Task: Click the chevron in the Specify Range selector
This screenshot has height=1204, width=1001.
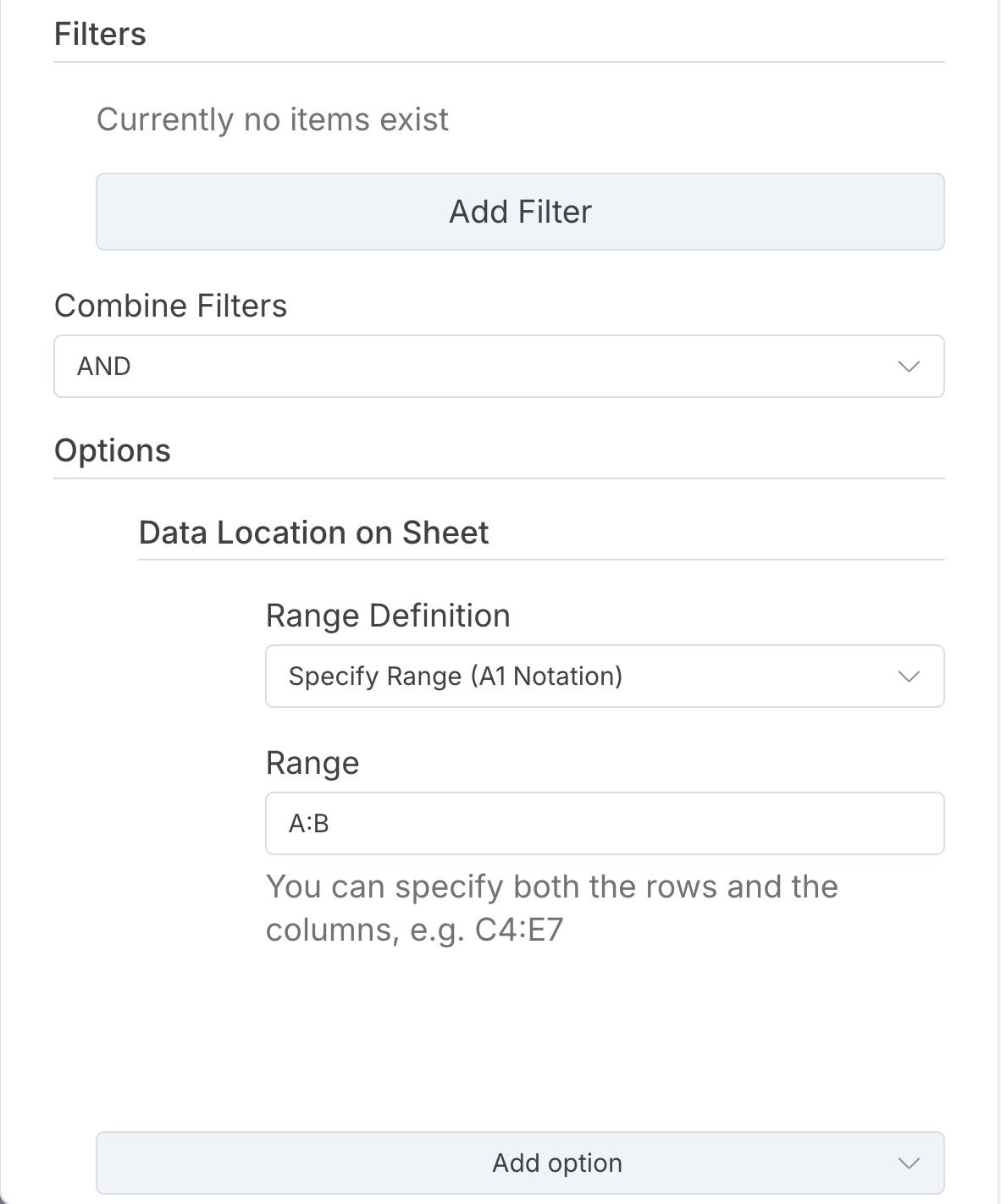Action: coord(909,677)
